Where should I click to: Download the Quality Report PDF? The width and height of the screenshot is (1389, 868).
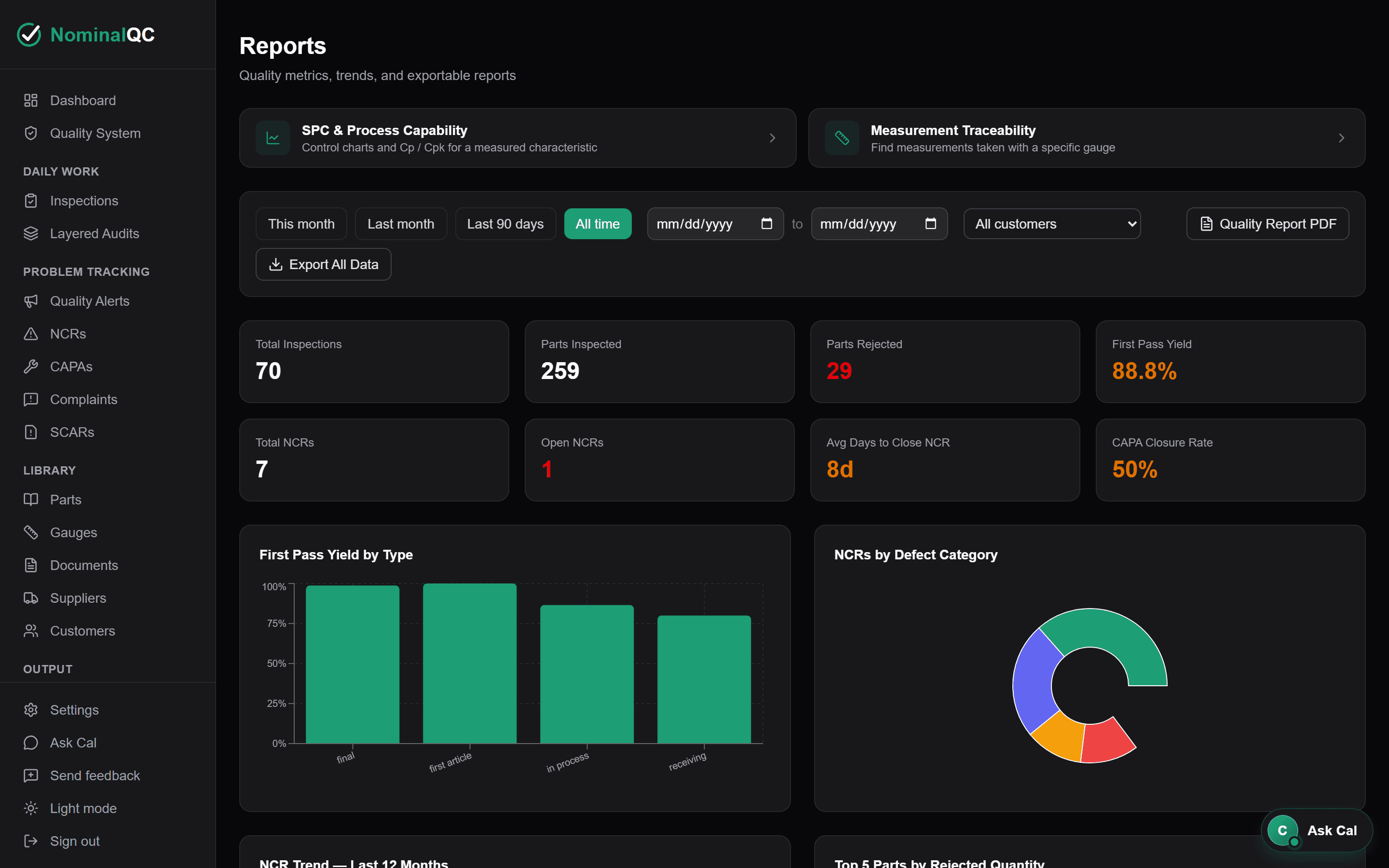1267,224
